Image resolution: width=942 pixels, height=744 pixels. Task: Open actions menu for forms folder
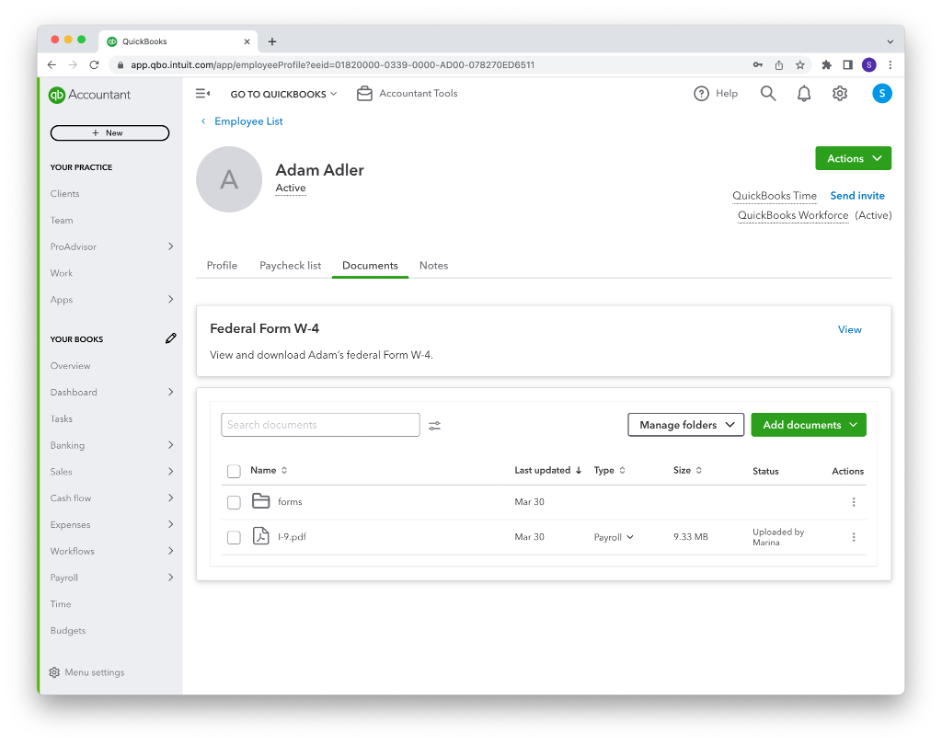click(853, 502)
